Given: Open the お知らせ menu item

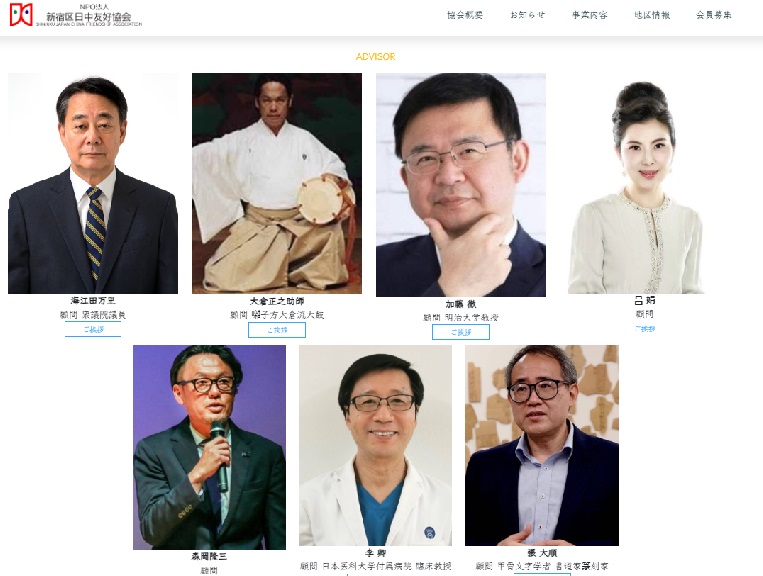Looking at the screenshot, I should coord(527,15).
